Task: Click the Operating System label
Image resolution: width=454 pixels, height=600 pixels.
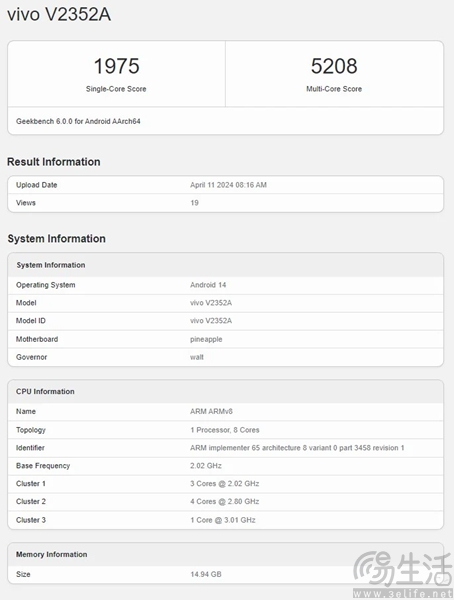Action: [46, 285]
